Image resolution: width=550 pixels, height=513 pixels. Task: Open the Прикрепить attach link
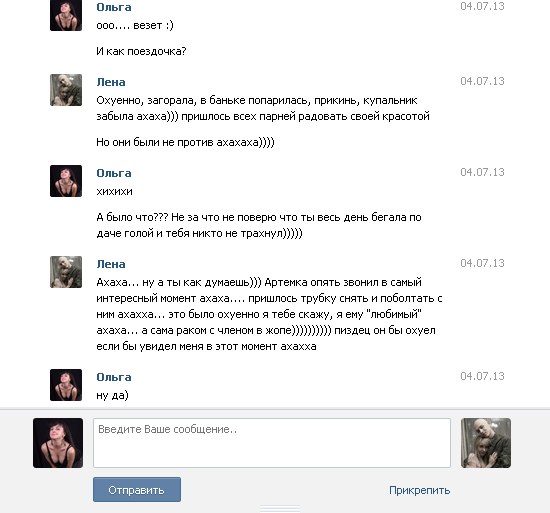coord(420,490)
